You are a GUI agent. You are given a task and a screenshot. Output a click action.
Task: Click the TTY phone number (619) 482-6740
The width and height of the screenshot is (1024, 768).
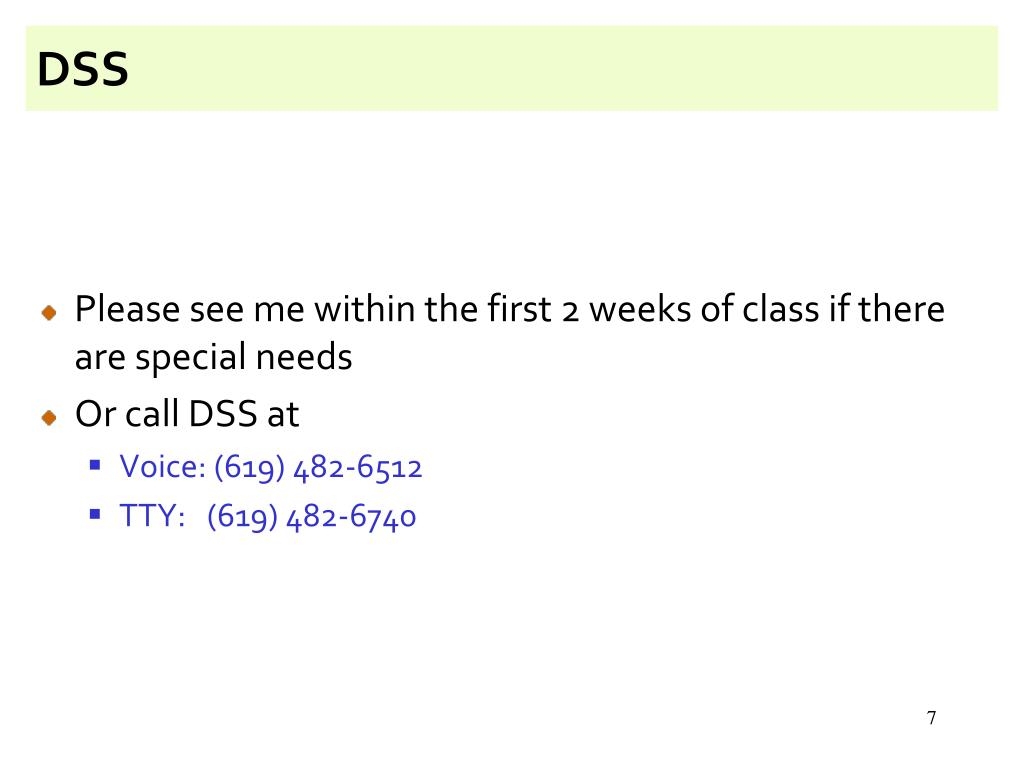(x=312, y=517)
